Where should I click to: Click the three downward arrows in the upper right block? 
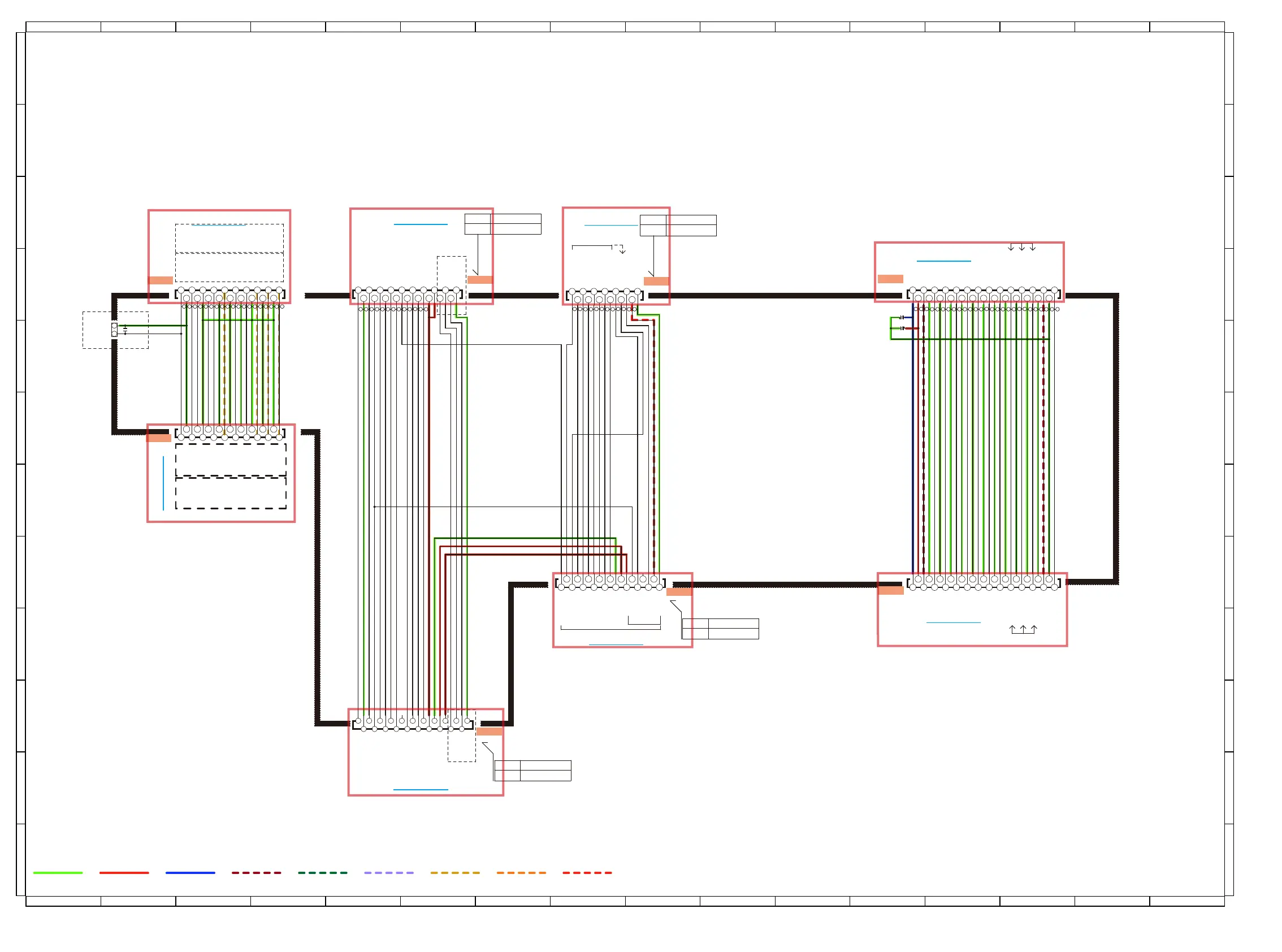[x=1021, y=247]
